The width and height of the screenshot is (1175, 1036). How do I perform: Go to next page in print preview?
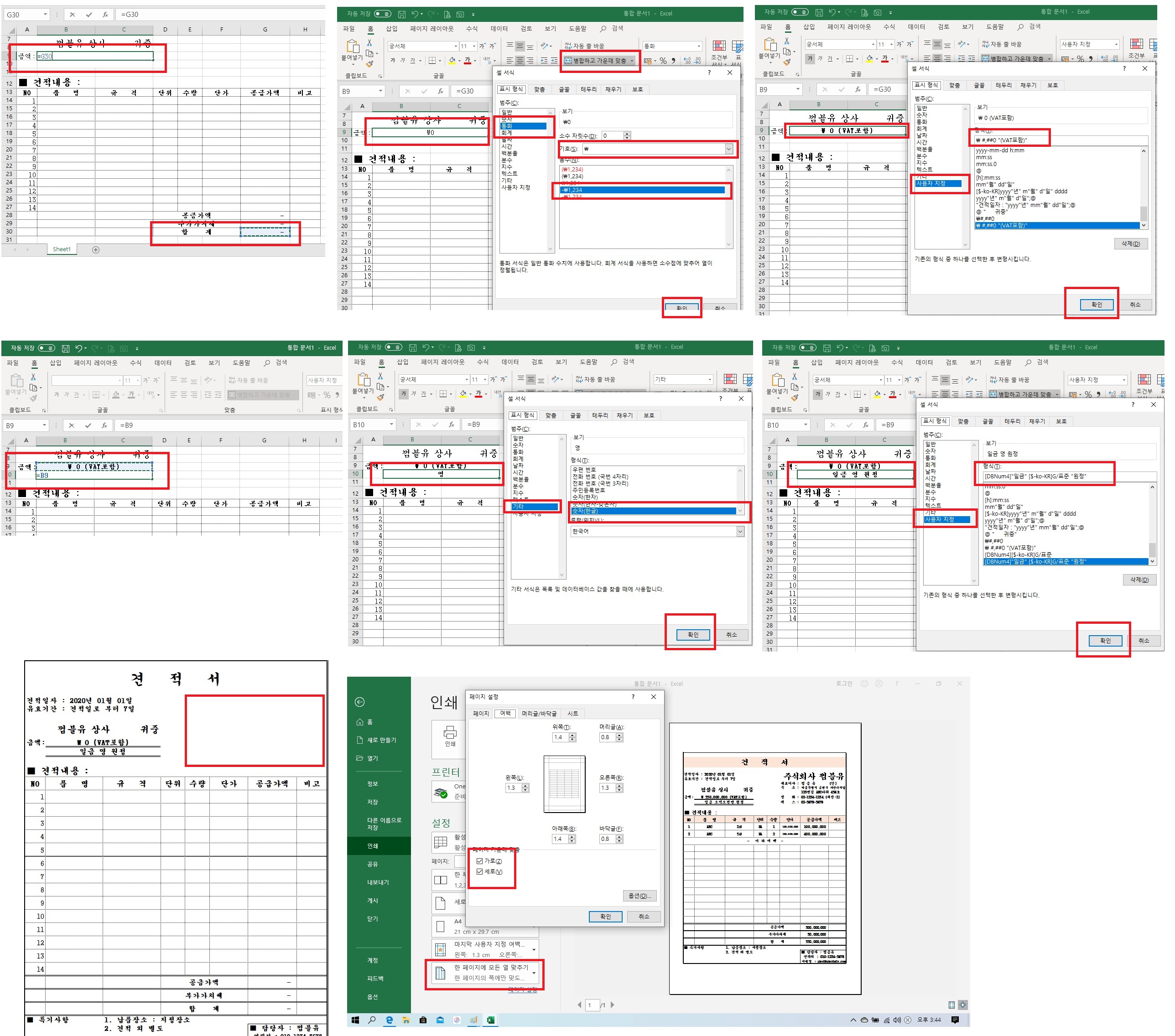(612, 1005)
